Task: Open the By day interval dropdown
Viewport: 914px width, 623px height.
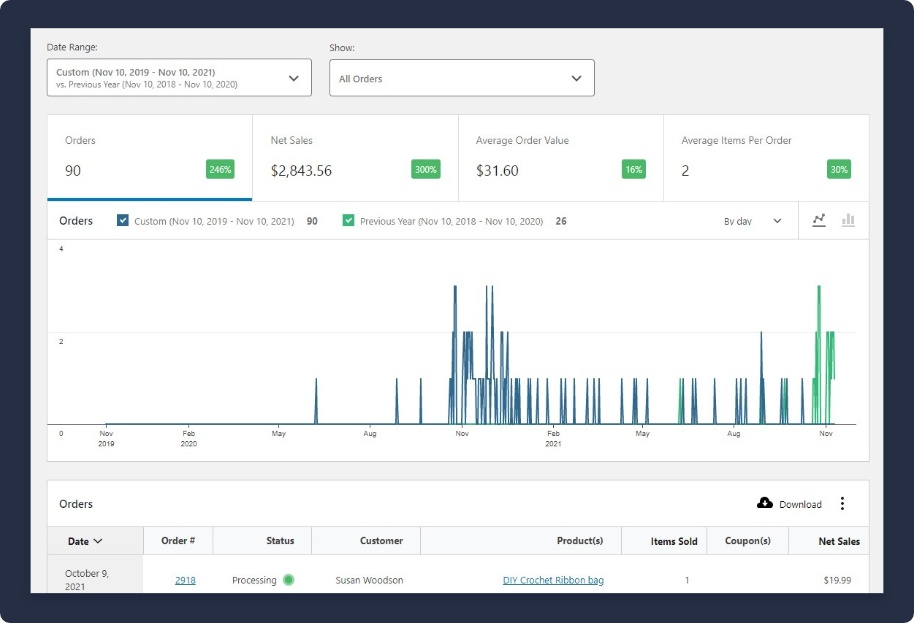Action: (752, 221)
